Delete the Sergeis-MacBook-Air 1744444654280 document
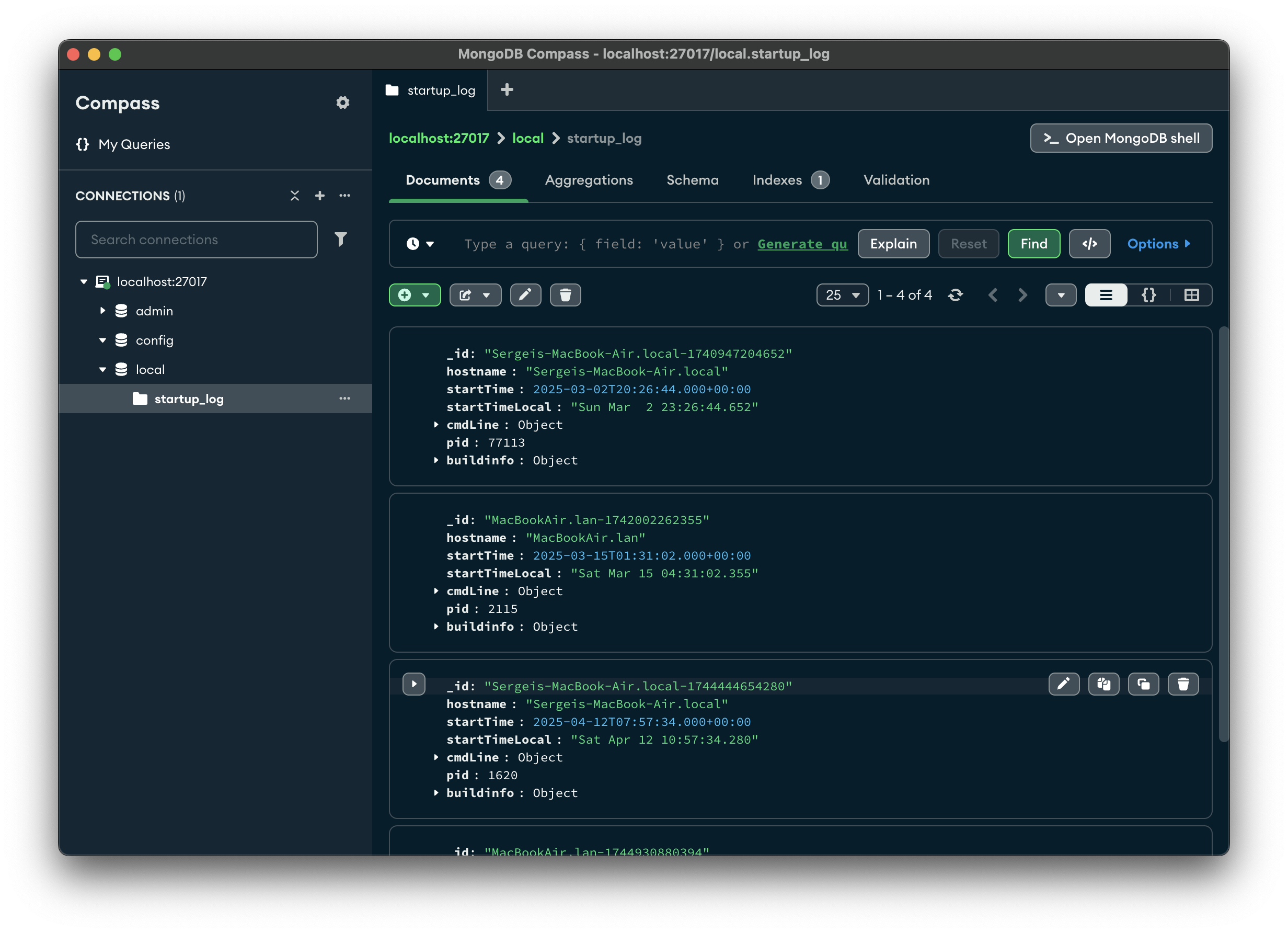The width and height of the screenshot is (1288, 933). [1182, 684]
